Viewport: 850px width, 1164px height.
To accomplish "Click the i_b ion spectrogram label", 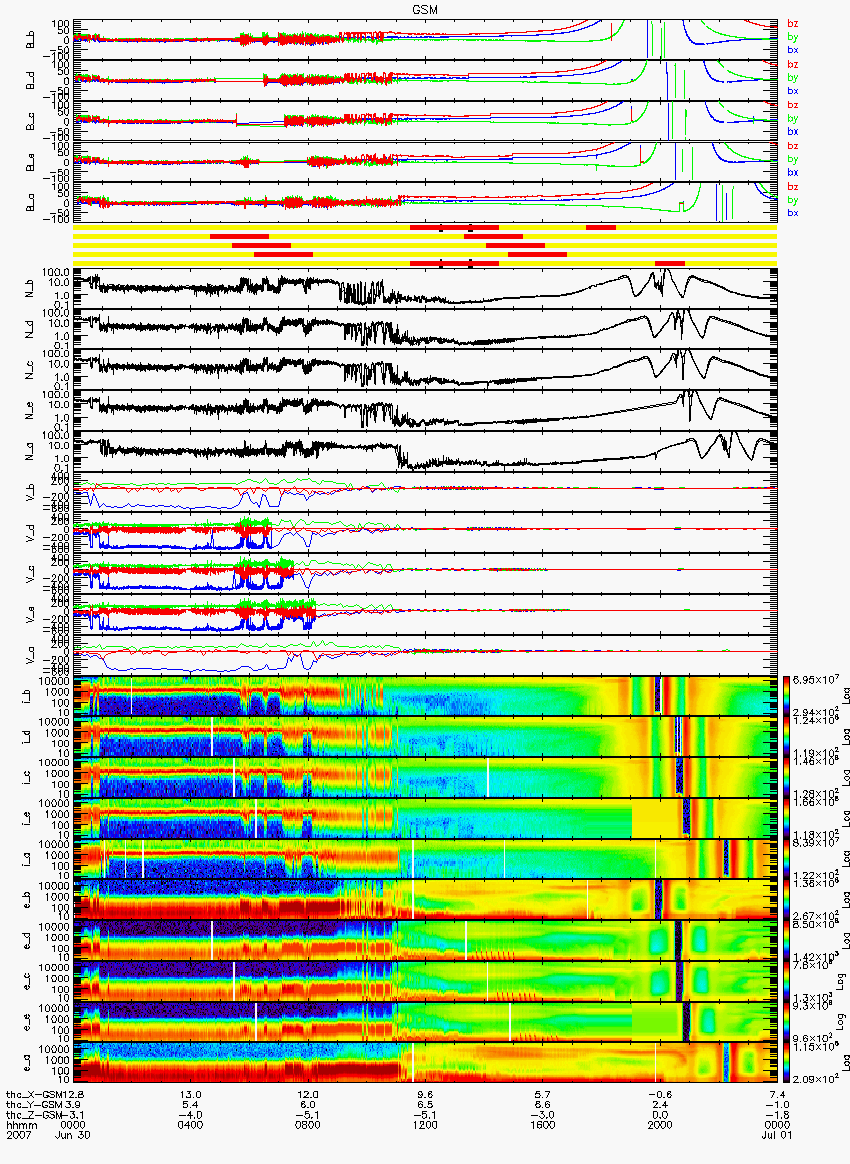I will (28, 696).
